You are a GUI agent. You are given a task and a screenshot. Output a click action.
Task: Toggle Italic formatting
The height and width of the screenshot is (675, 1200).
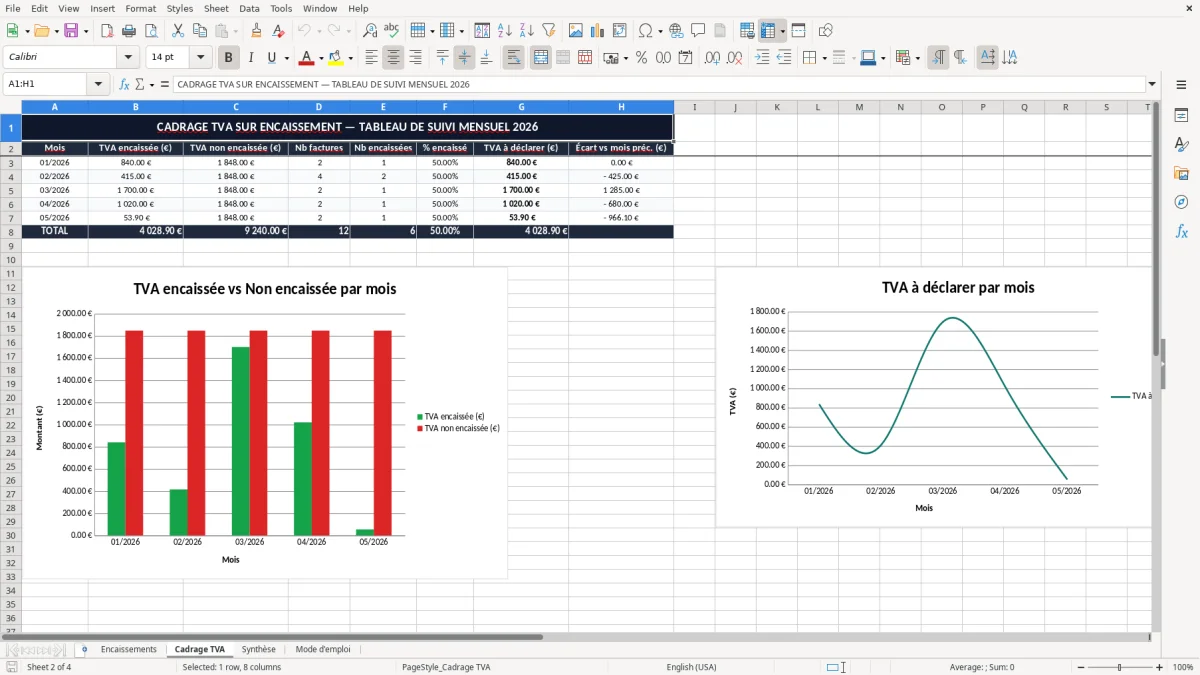click(x=251, y=58)
